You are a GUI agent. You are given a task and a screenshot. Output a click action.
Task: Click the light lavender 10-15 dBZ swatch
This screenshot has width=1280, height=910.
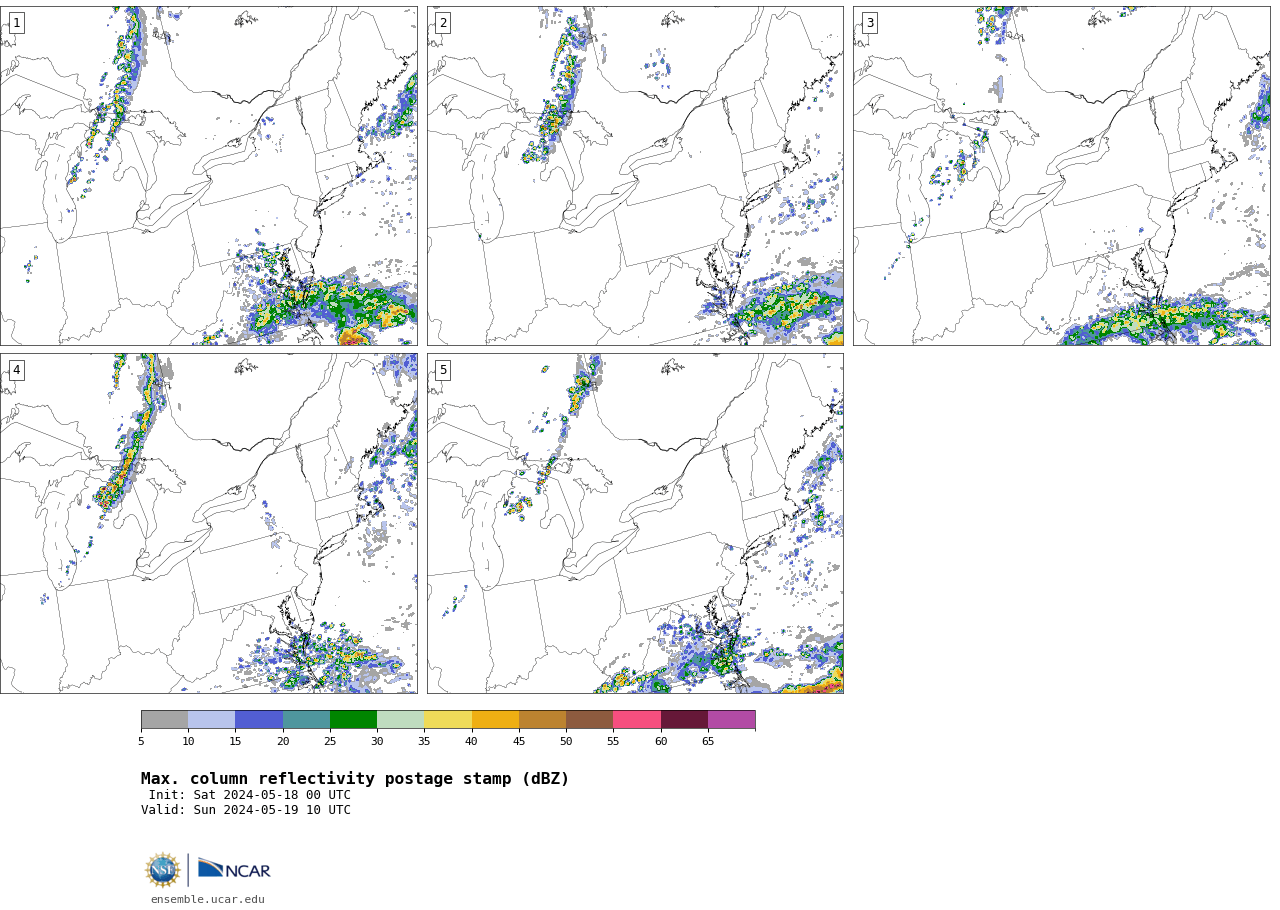(x=211, y=720)
